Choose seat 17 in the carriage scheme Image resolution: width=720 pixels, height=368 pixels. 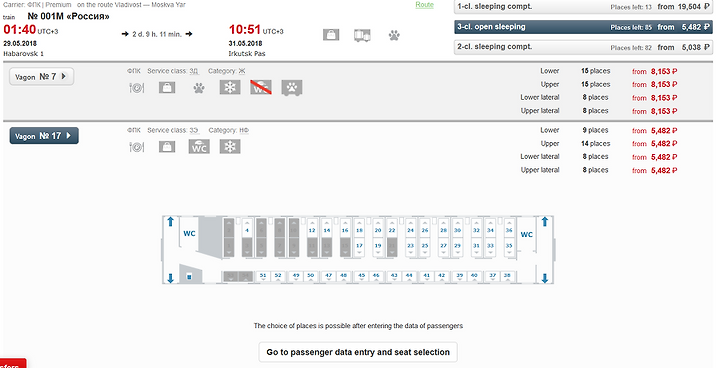pyautogui.click(x=359, y=247)
